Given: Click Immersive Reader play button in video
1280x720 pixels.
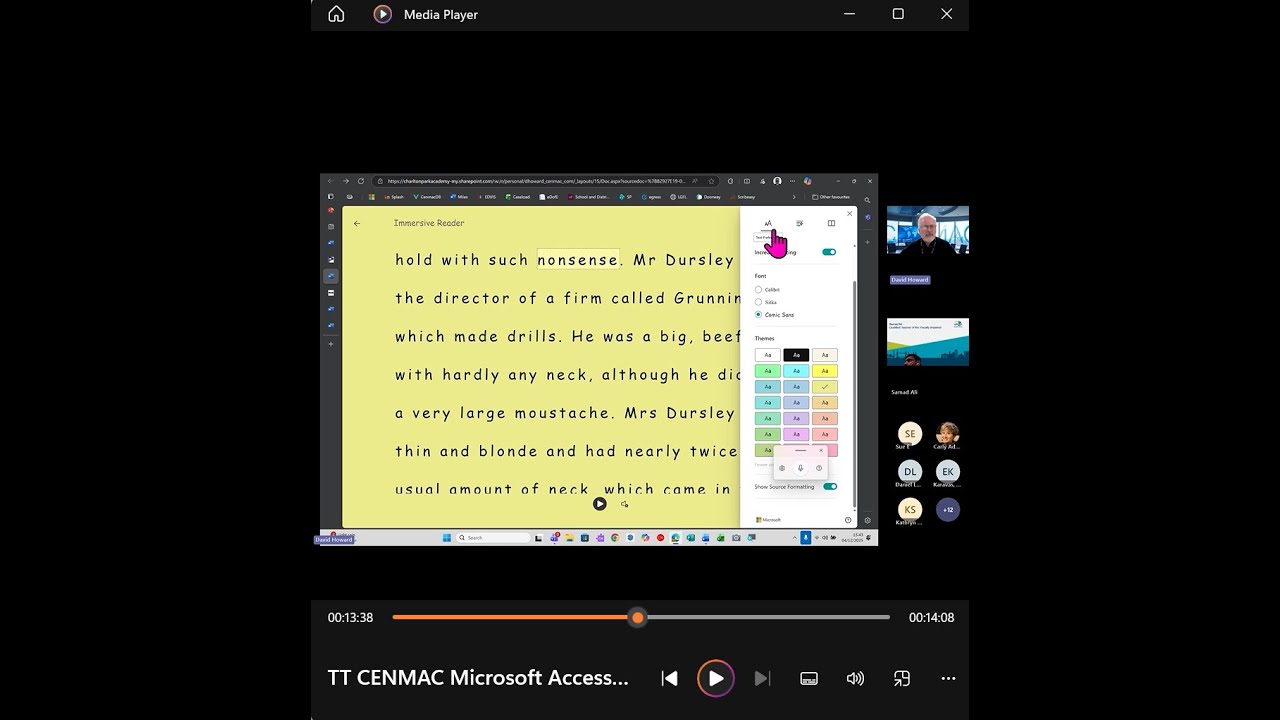Looking at the screenshot, I should tap(599, 504).
